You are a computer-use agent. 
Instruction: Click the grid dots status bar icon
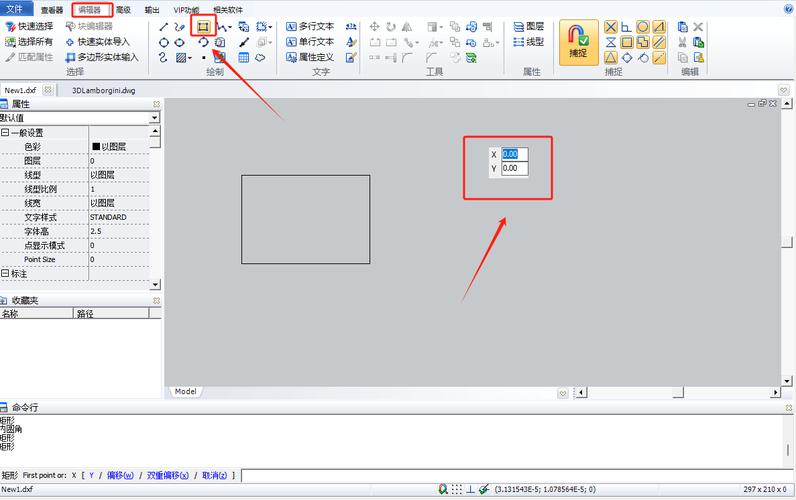coord(457,489)
